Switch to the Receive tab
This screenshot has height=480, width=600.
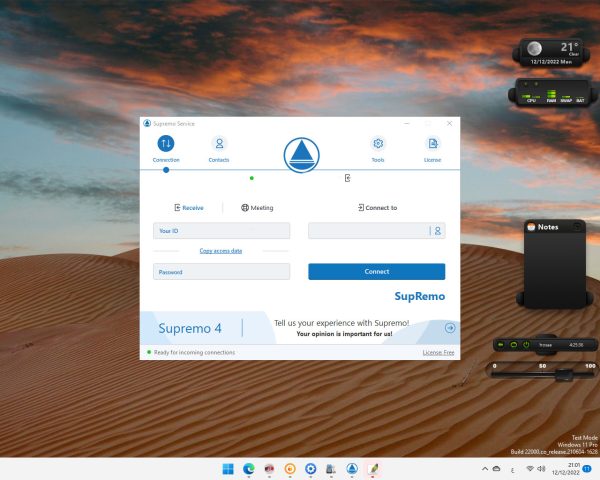[x=189, y=208]
